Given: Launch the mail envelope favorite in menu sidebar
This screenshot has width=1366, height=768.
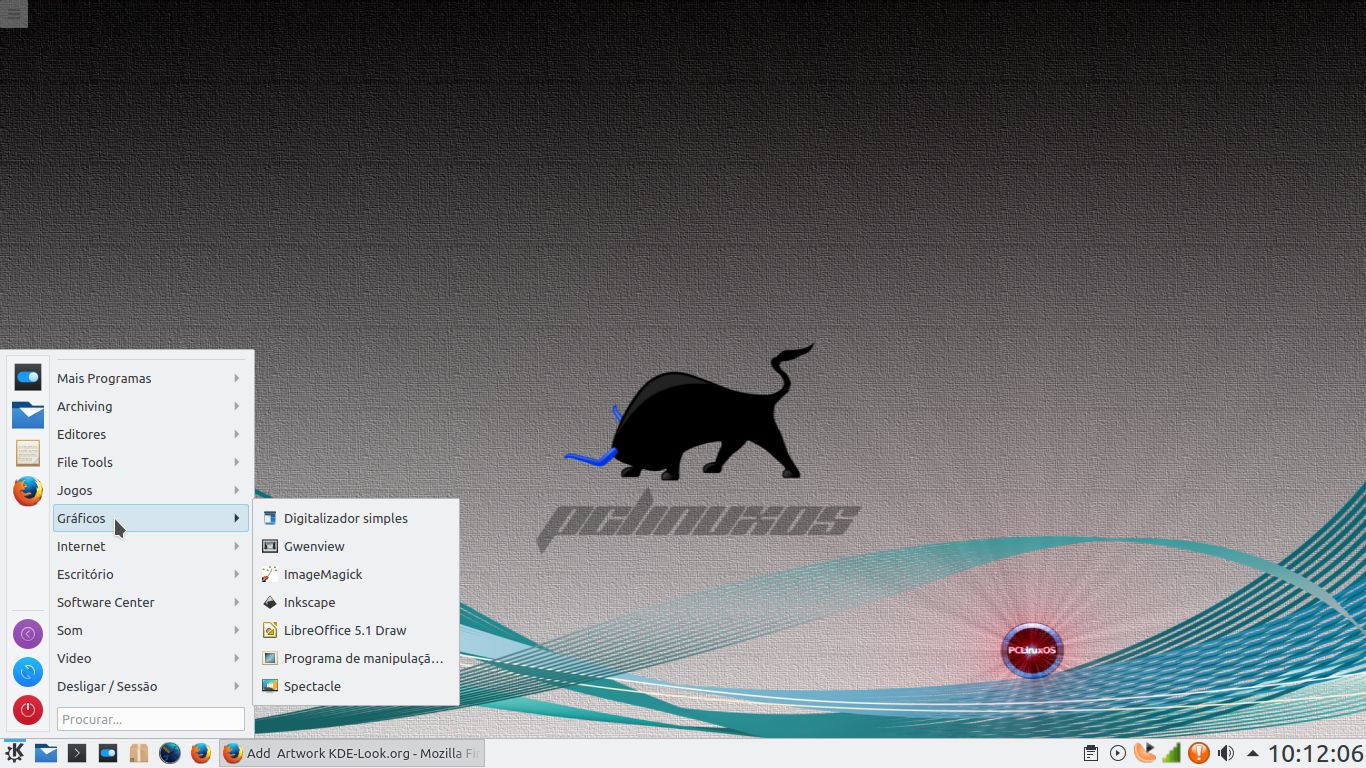Looking at the screenshot, I should click(28, 415).
